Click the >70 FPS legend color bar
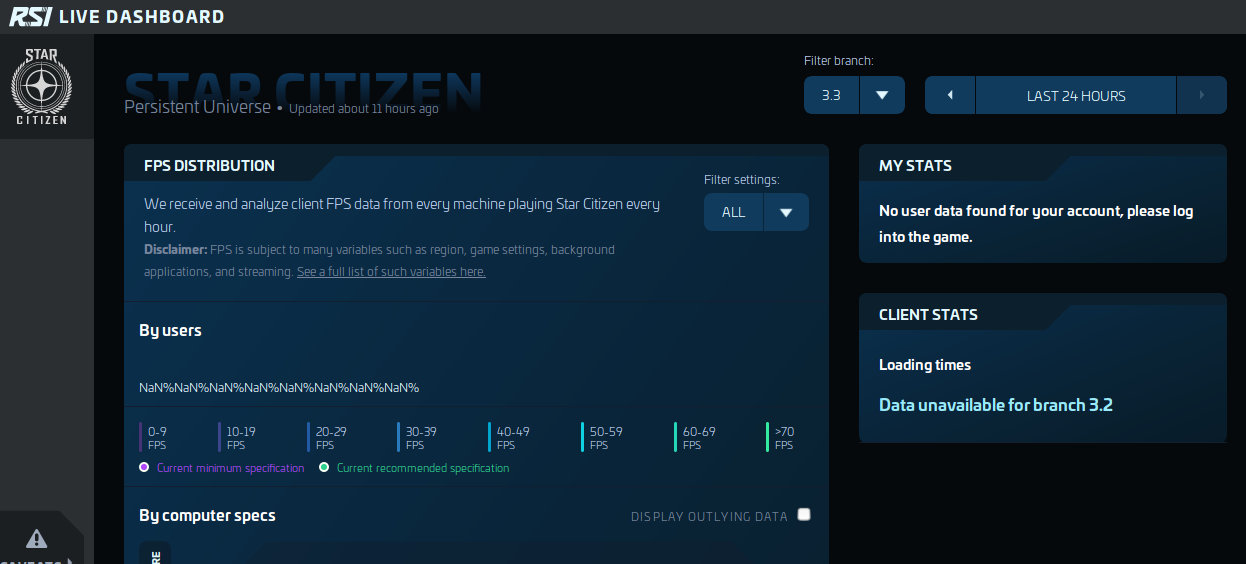This screenshot has width=1246, height=564. click(767, 437)
